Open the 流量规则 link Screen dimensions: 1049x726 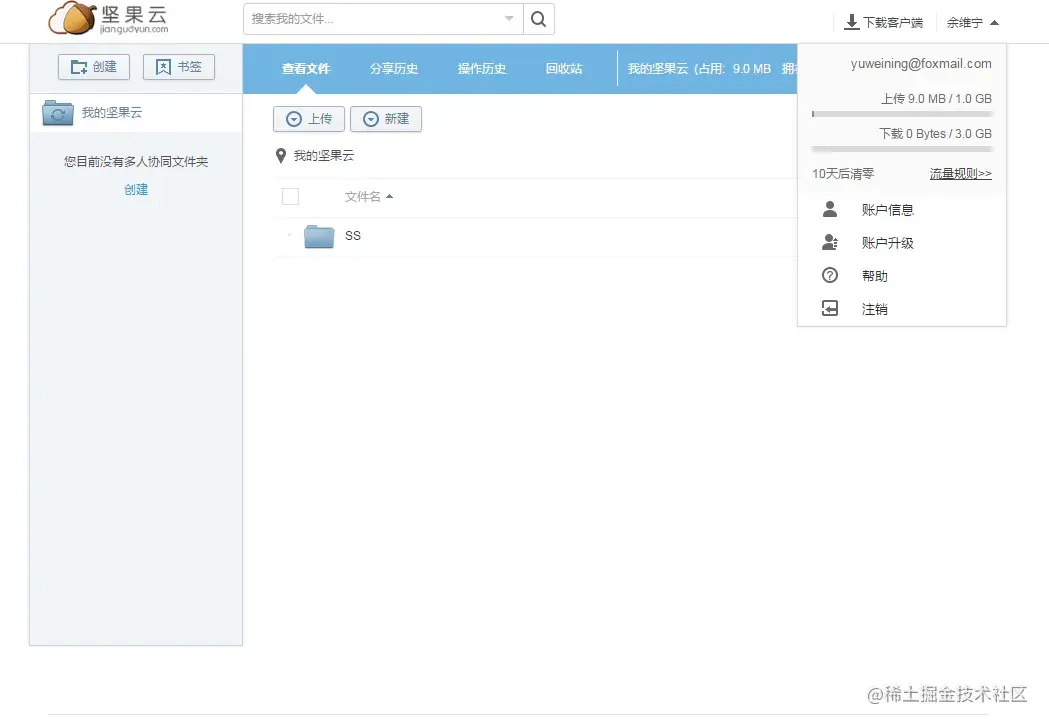click(958, 172)
